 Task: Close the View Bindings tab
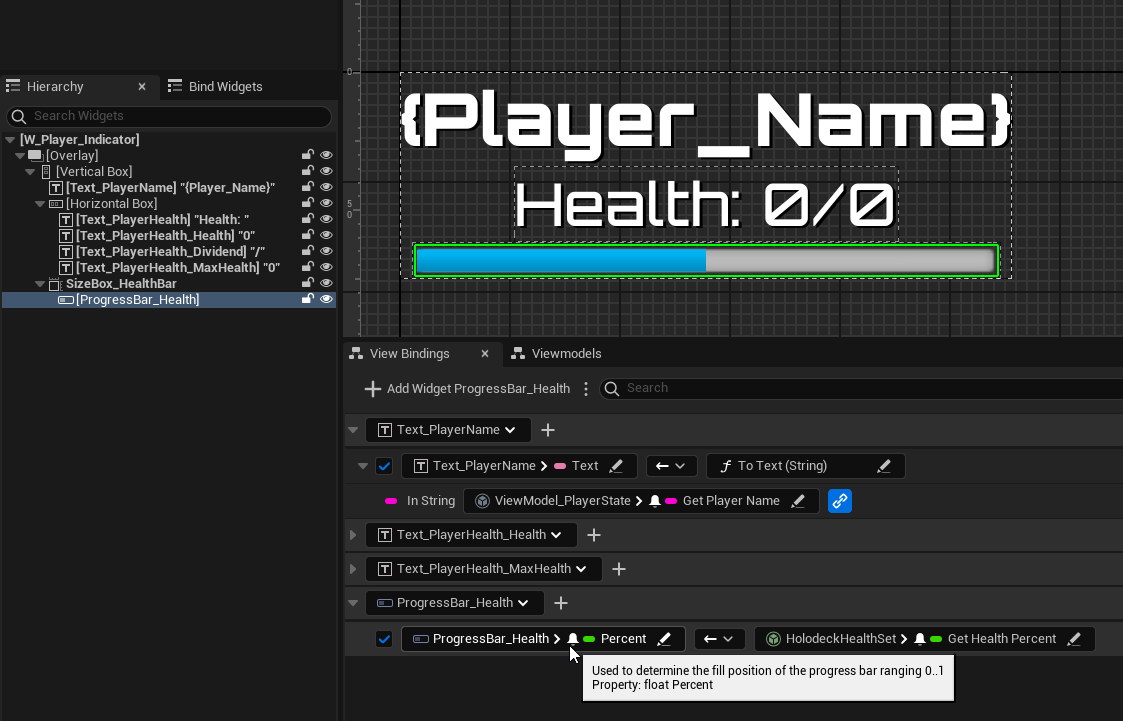click(485, 354)
